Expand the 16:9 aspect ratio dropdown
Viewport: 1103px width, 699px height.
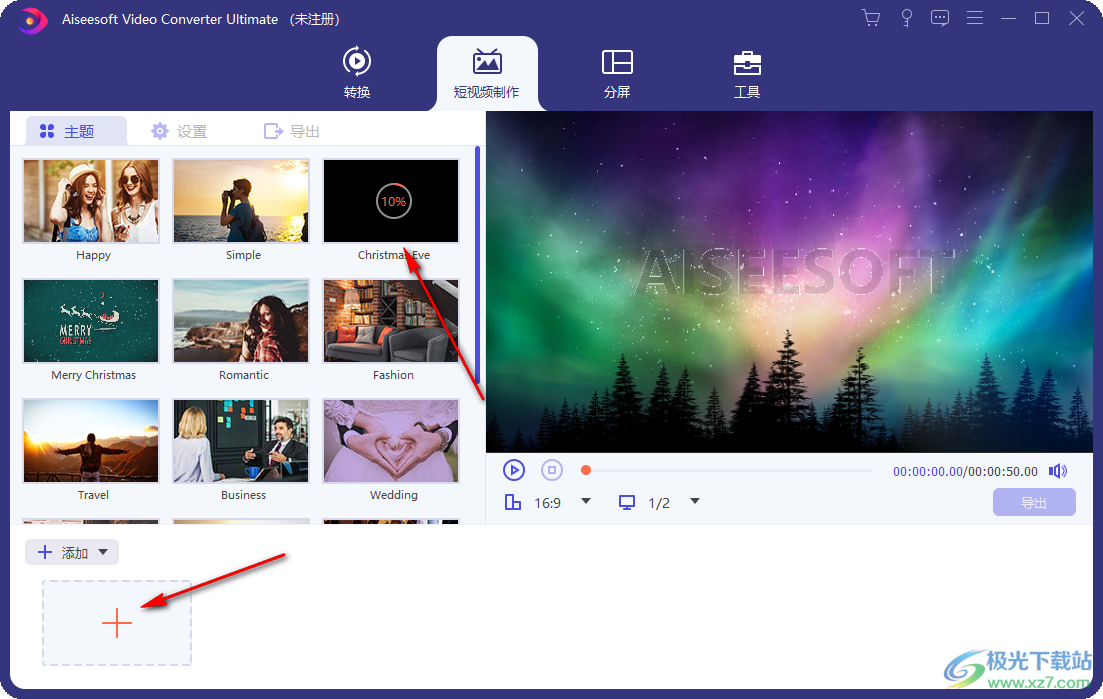586,501
